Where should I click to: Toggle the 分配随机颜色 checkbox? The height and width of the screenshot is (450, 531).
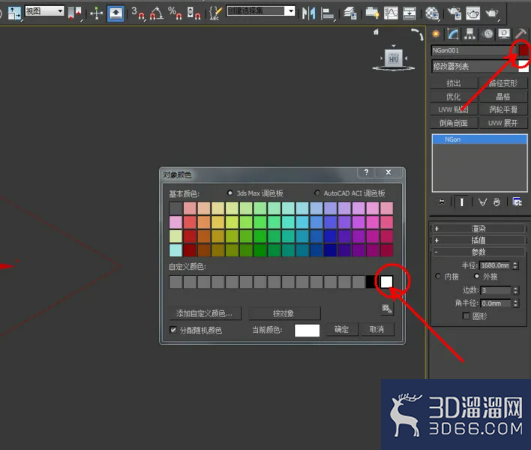[x=173, y=329]
